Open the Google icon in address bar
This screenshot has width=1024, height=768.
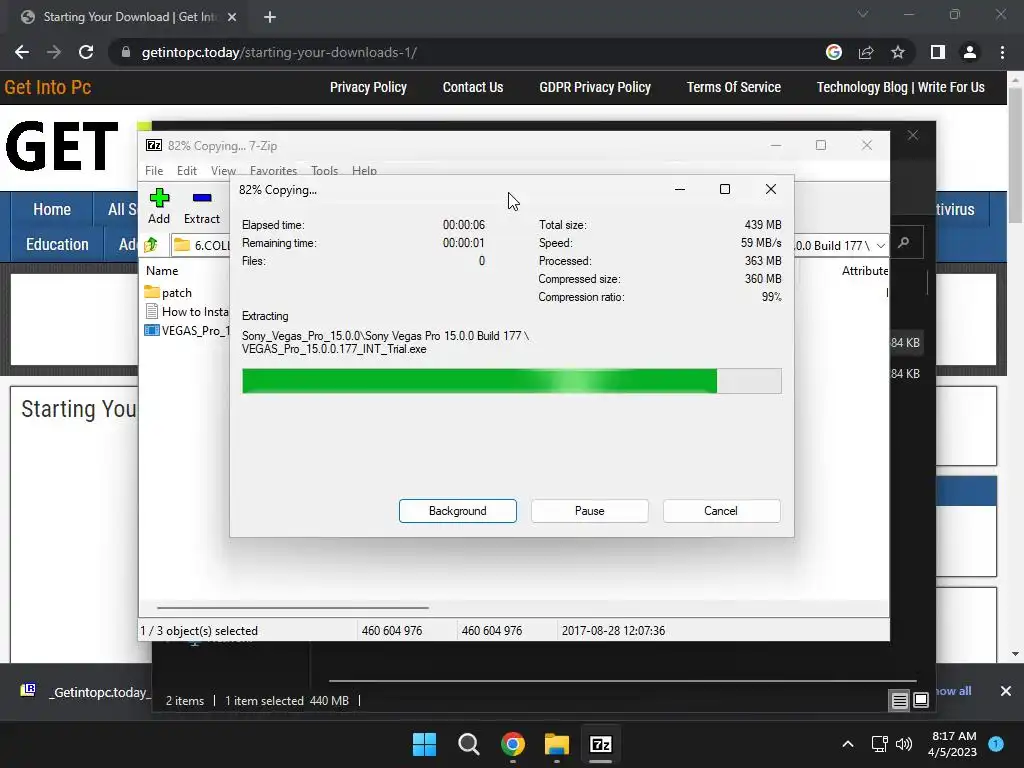point(834,52)
